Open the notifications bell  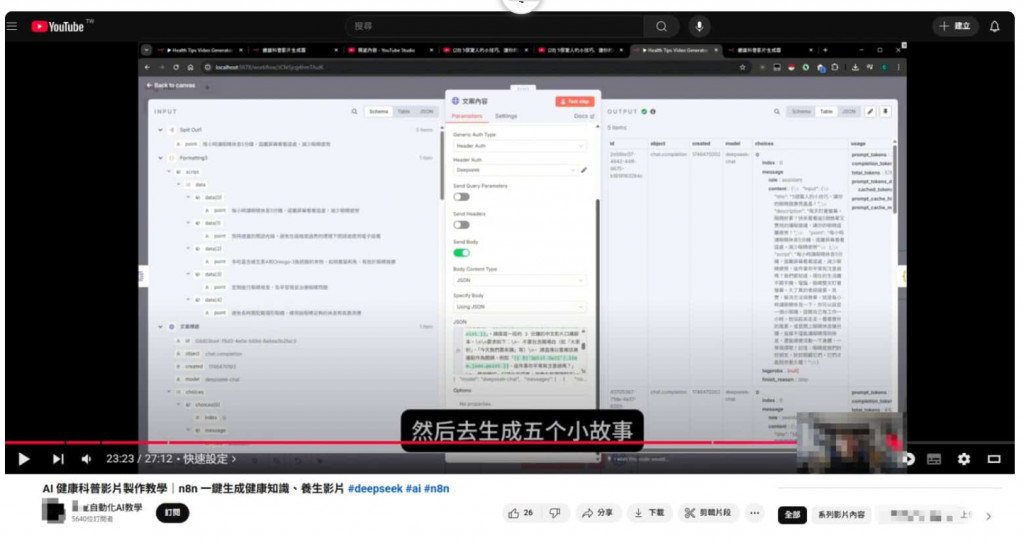[x=994, y=26]
